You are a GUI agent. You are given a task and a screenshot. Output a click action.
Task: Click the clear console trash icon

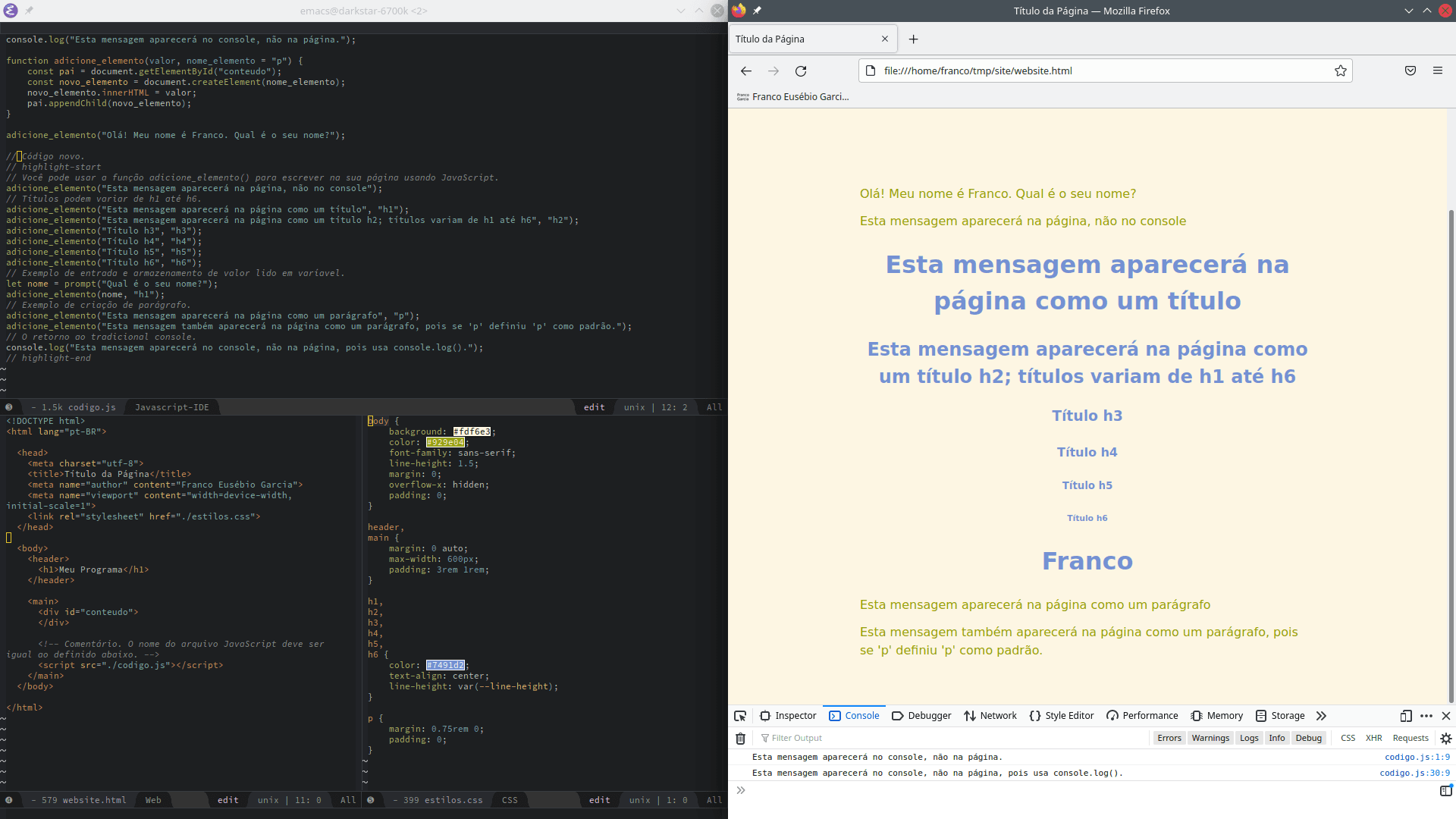coord(741,738)
